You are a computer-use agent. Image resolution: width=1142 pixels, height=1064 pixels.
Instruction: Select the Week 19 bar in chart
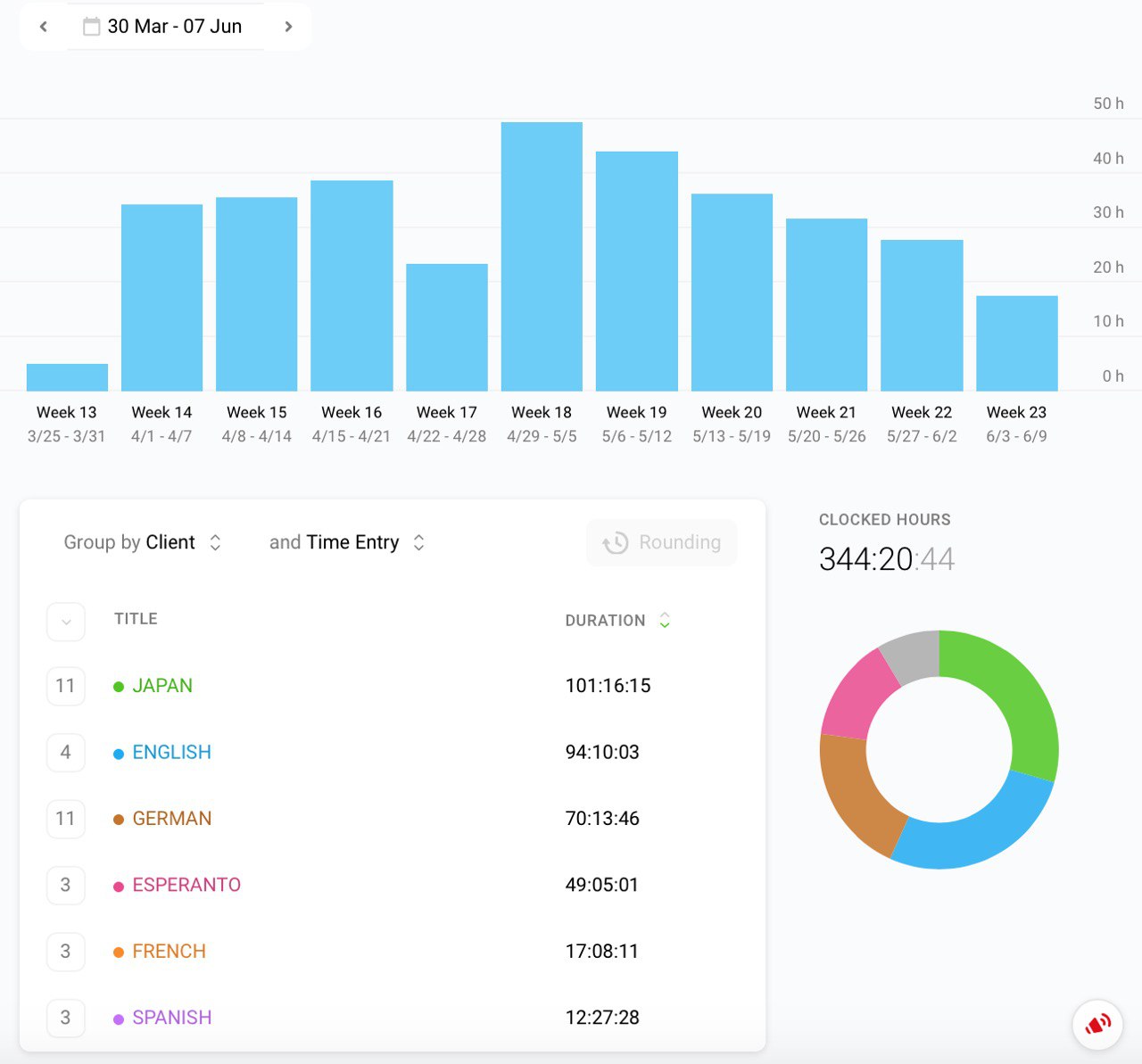[637, 271]
